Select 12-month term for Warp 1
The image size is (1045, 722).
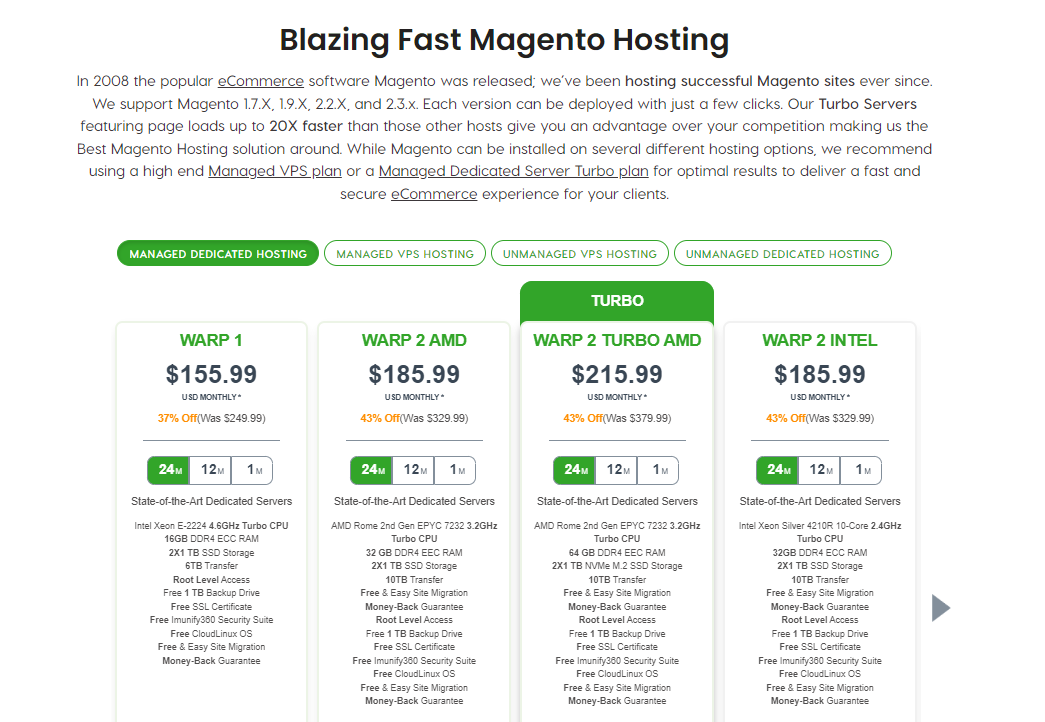[x=211, y=470]
